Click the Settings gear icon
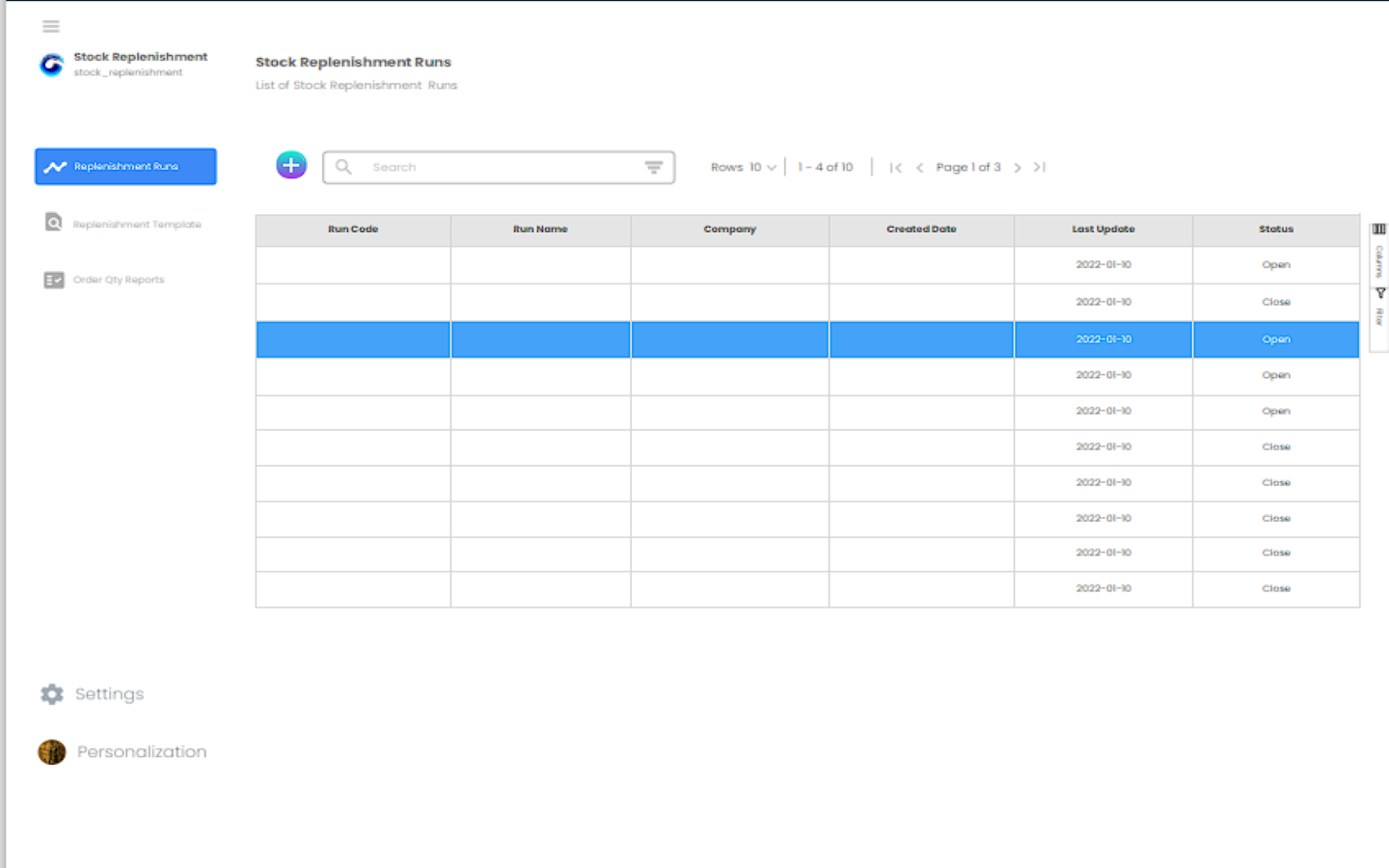The height and width of the screenshot is (868, 1389). click(x=52, y=694)
